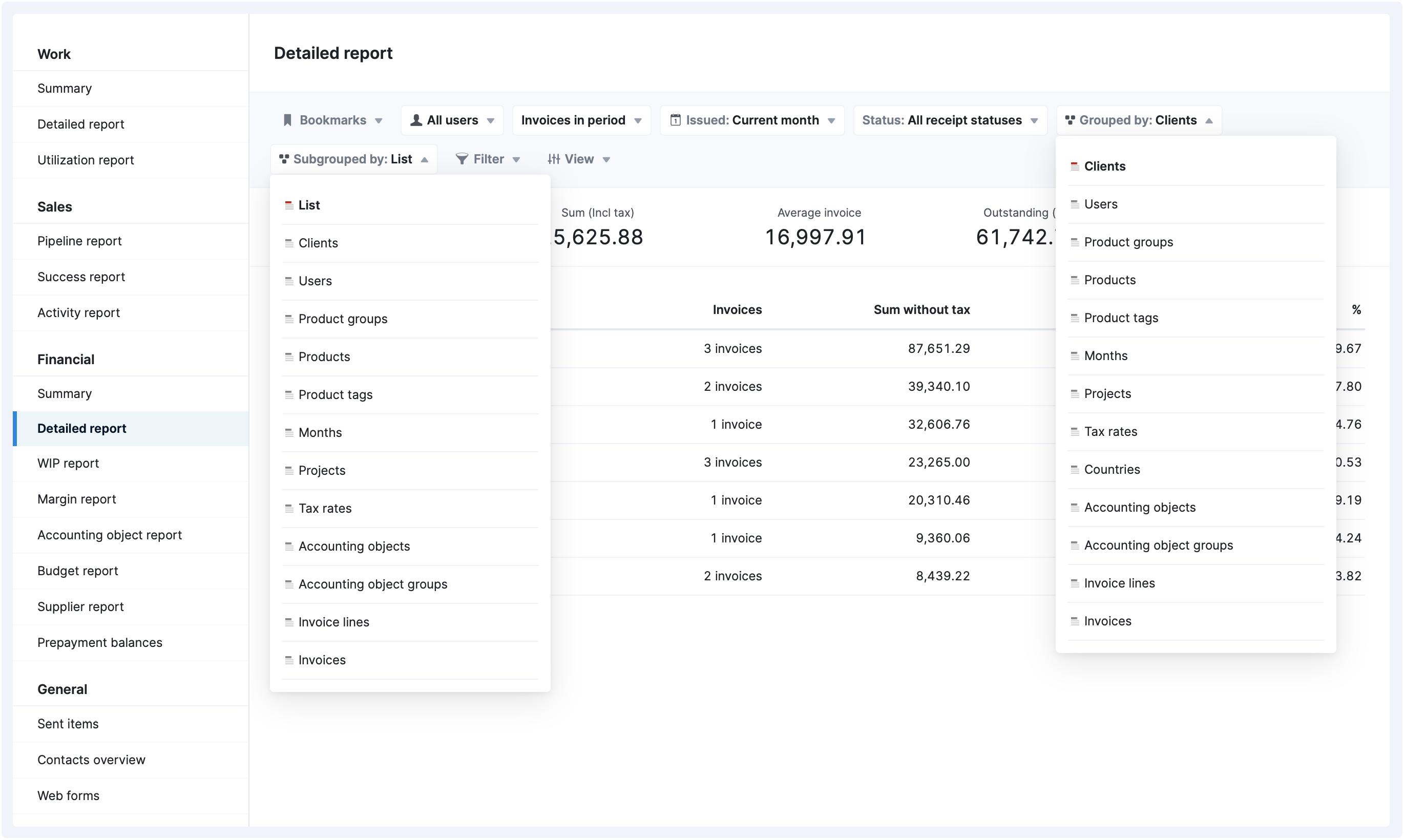The image size is (1404, 840).
Task: Choose Products in the Grouped by menu
Action: (1195, 280)
